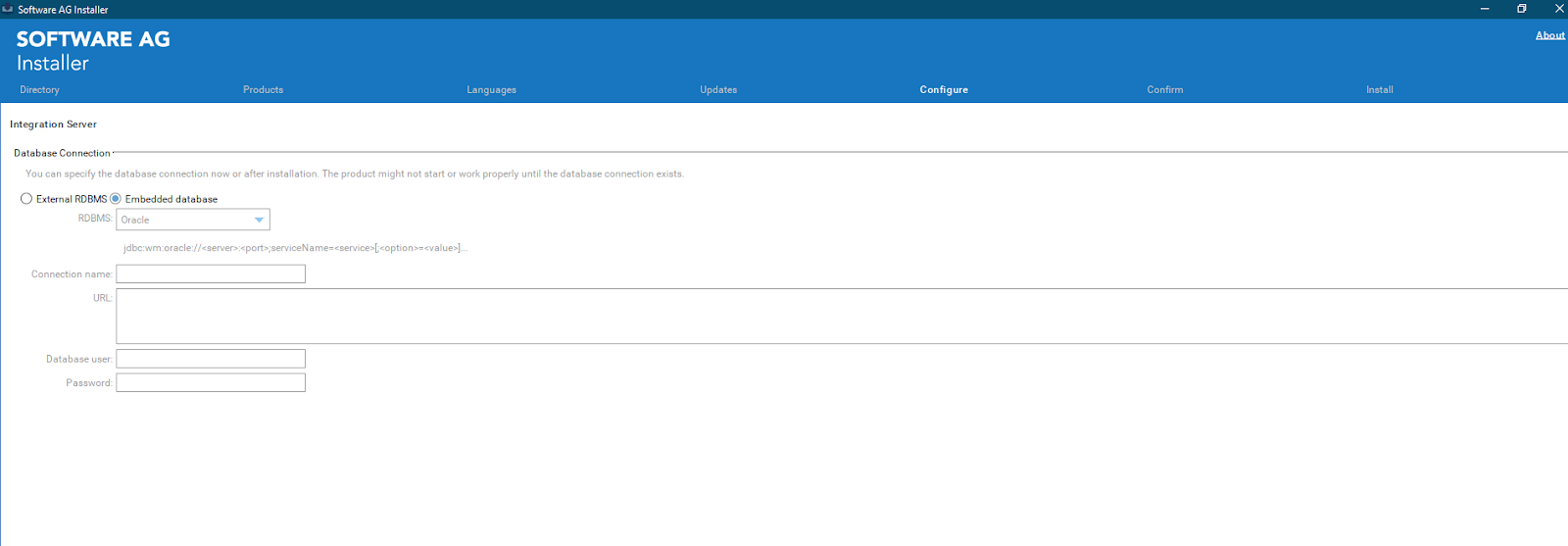Close the Software AG Installer window
Image resolution: width=1568 pixels, height=546 pixels.
pos(1558,9)
